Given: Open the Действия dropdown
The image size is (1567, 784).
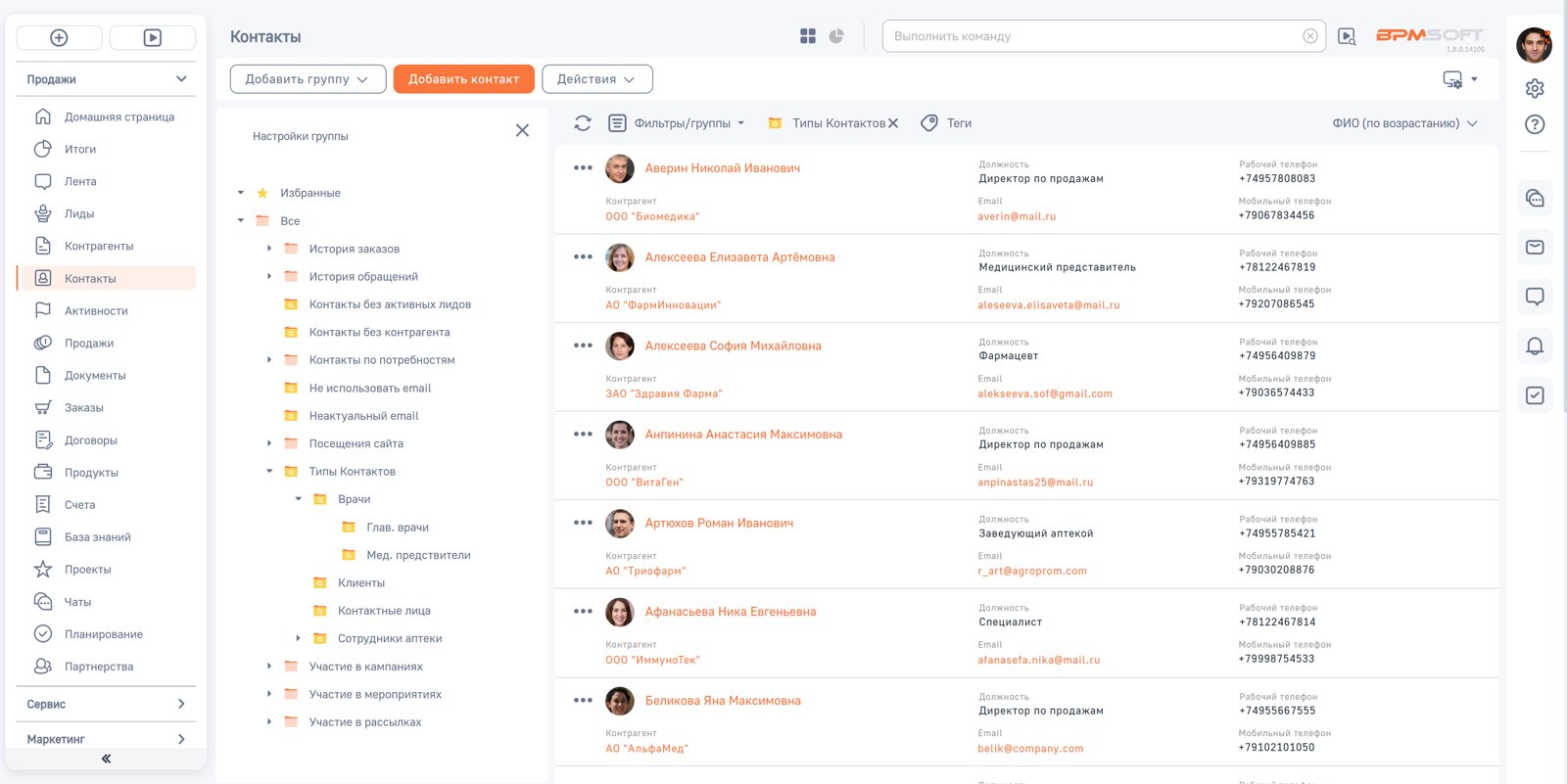Looking at the screenshot, I should tap(596, 79).
